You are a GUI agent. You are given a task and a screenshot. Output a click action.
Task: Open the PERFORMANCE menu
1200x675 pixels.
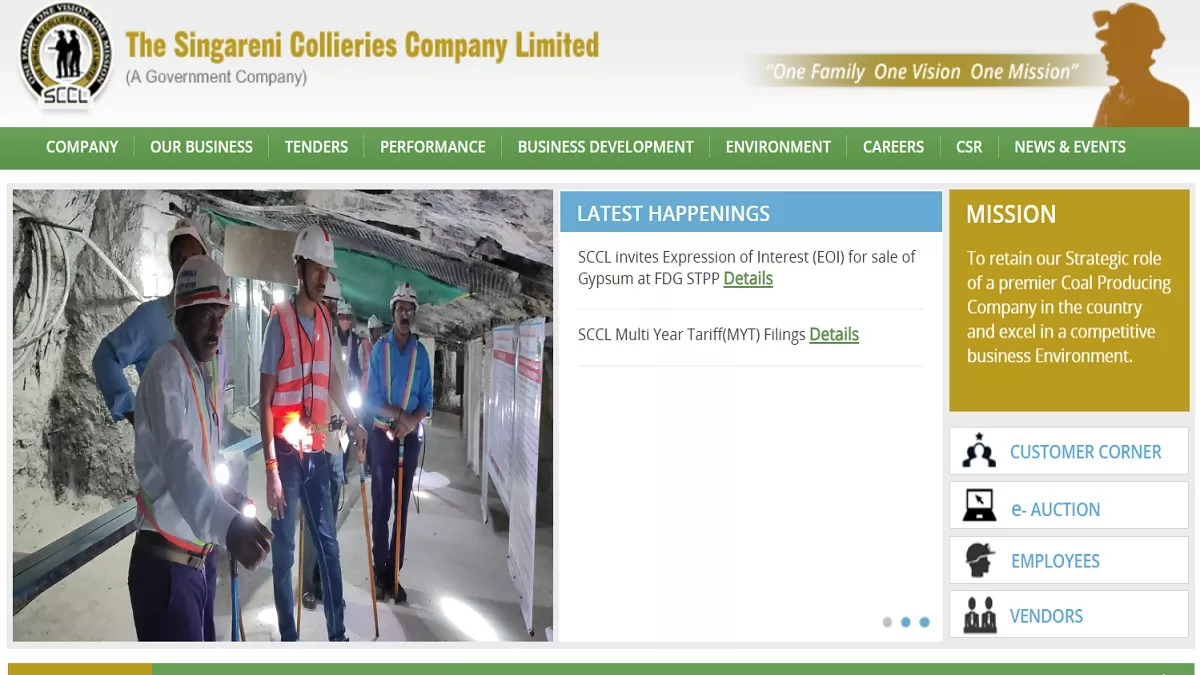coord(433,147)
